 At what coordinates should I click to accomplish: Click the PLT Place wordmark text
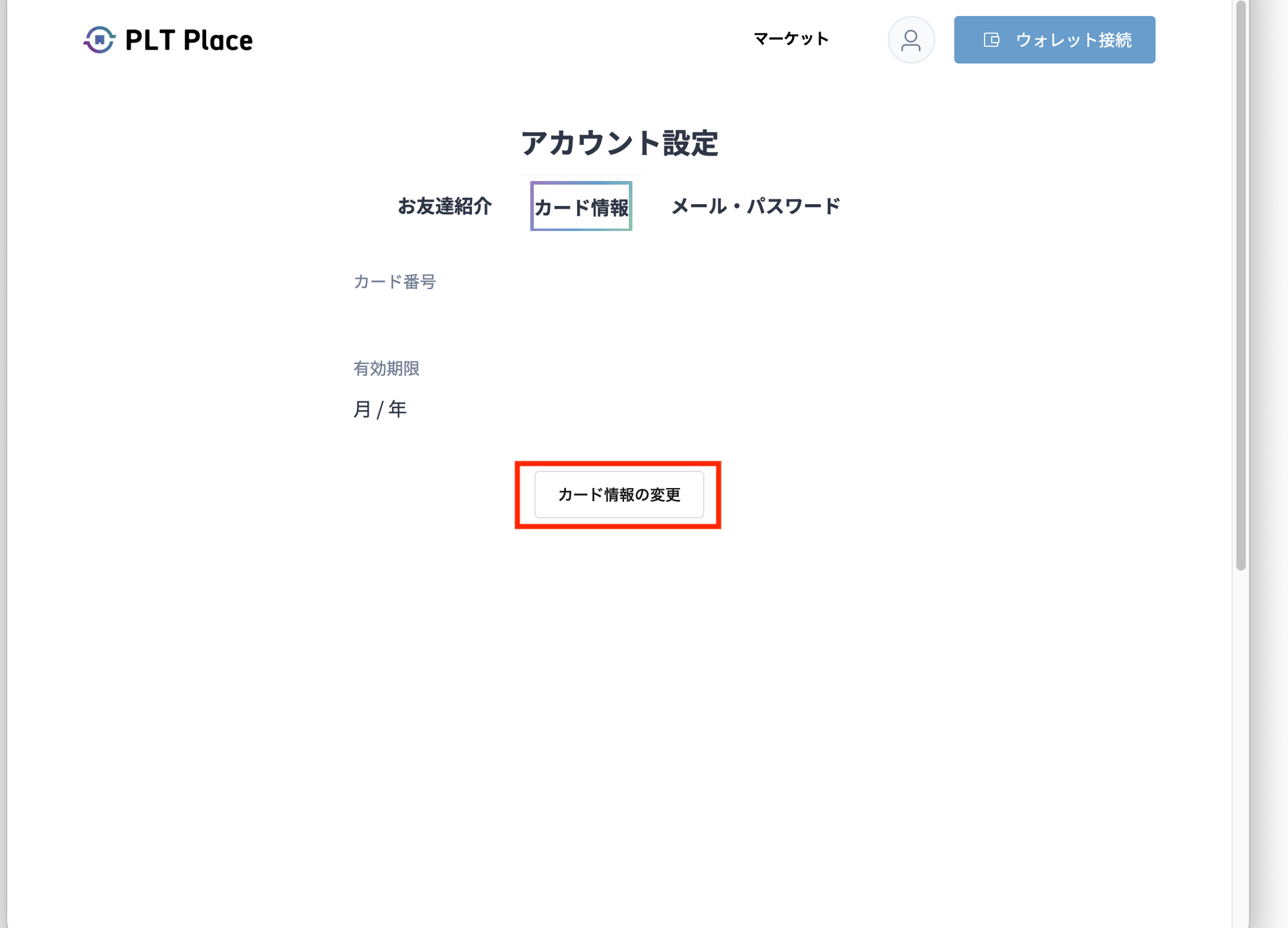(x=189, y=40)
